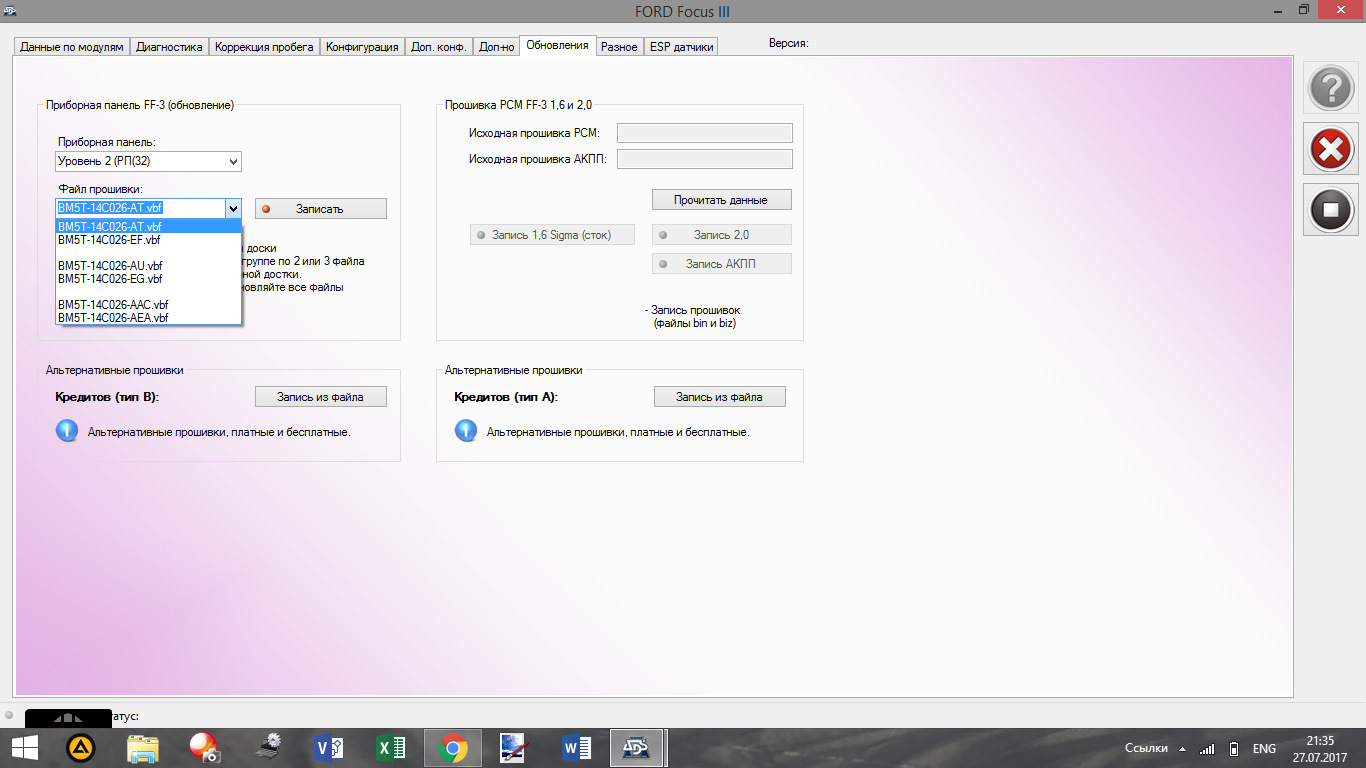Click the blue info icon beside Кредитов (тип B)
Screen dimensions: 1366x768
(67, 431)
